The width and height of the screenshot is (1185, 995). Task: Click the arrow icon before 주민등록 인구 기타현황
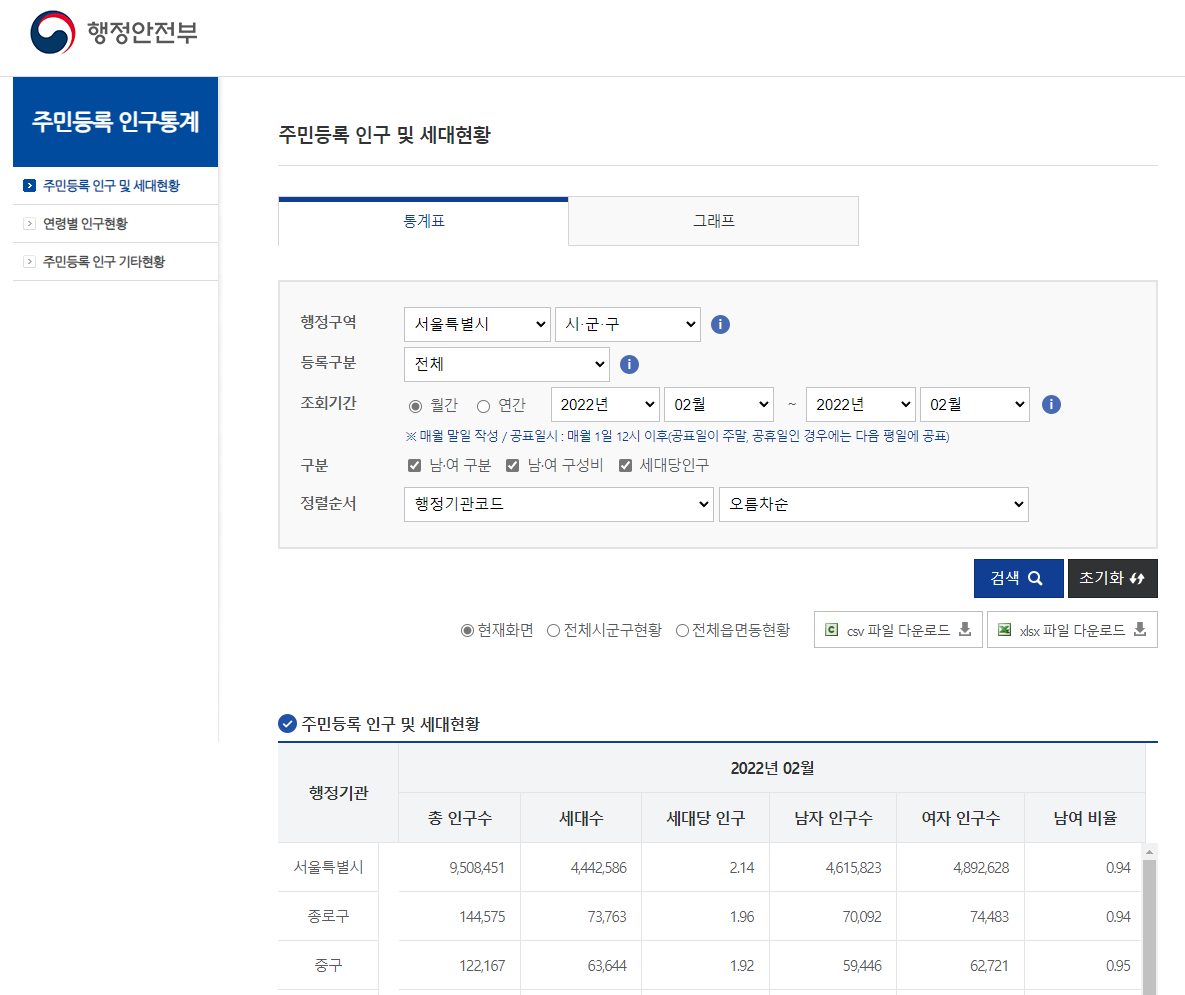click(29, 261)
